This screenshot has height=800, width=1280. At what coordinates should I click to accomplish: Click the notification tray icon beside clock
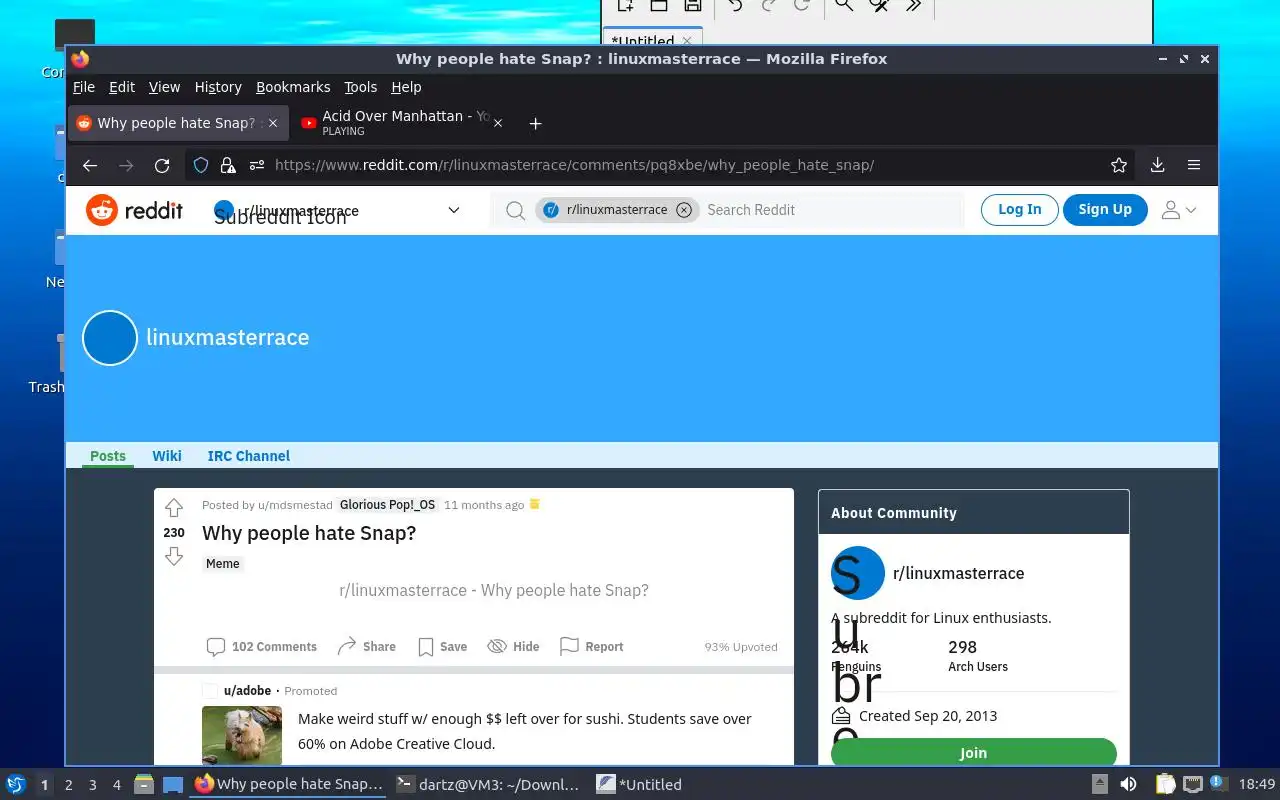[1218, 783]
